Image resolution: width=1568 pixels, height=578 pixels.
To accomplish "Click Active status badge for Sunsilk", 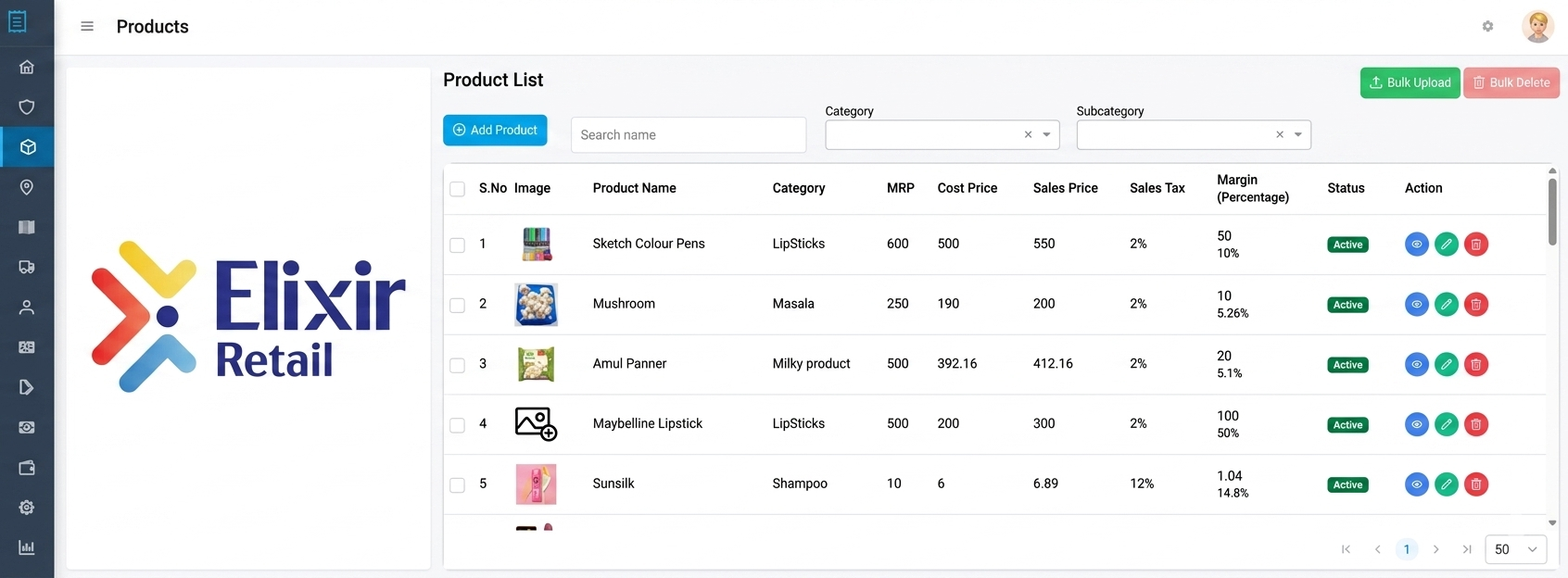I will point(1347,484).
